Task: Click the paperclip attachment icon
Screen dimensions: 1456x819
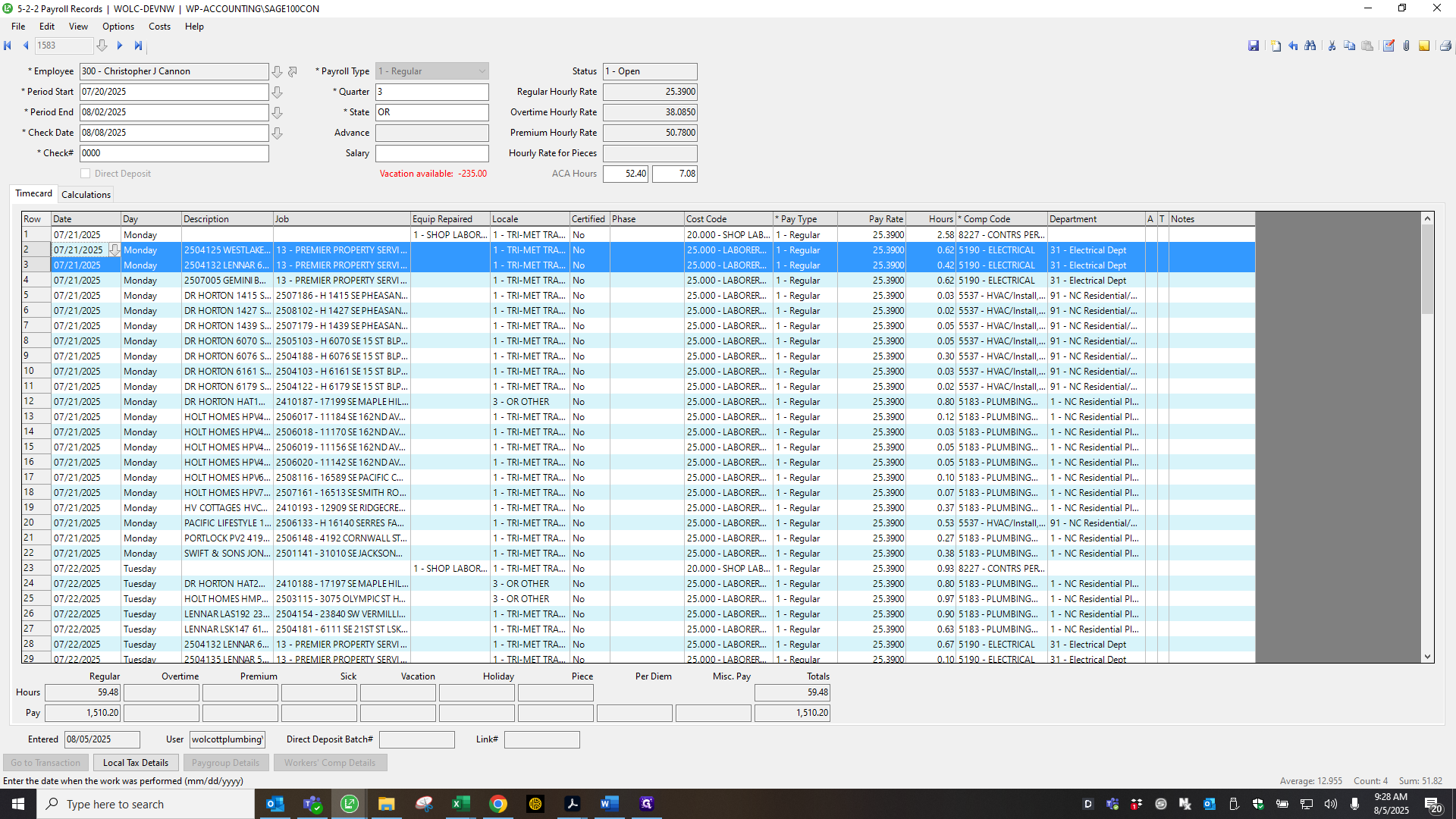Action: click(1406, 46)
